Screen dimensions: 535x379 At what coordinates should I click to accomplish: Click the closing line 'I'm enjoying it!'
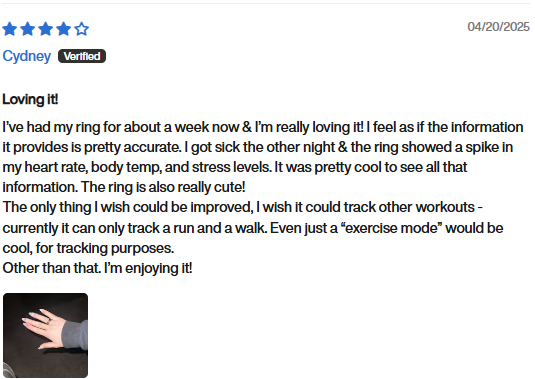point(148,268)
